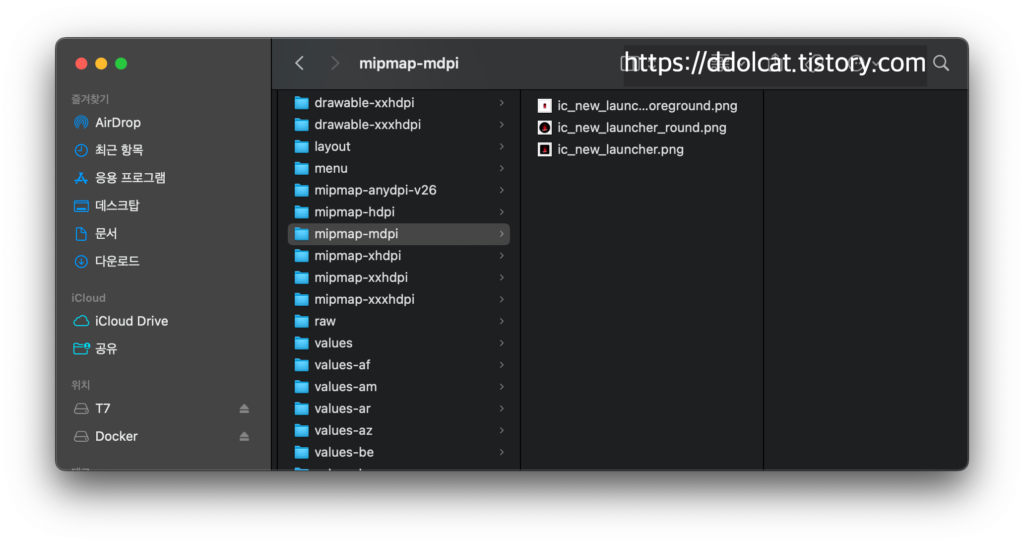This screenshot has height=544, width=1024.
Task: Click the search magnifier icon
Action: point(940,63)
